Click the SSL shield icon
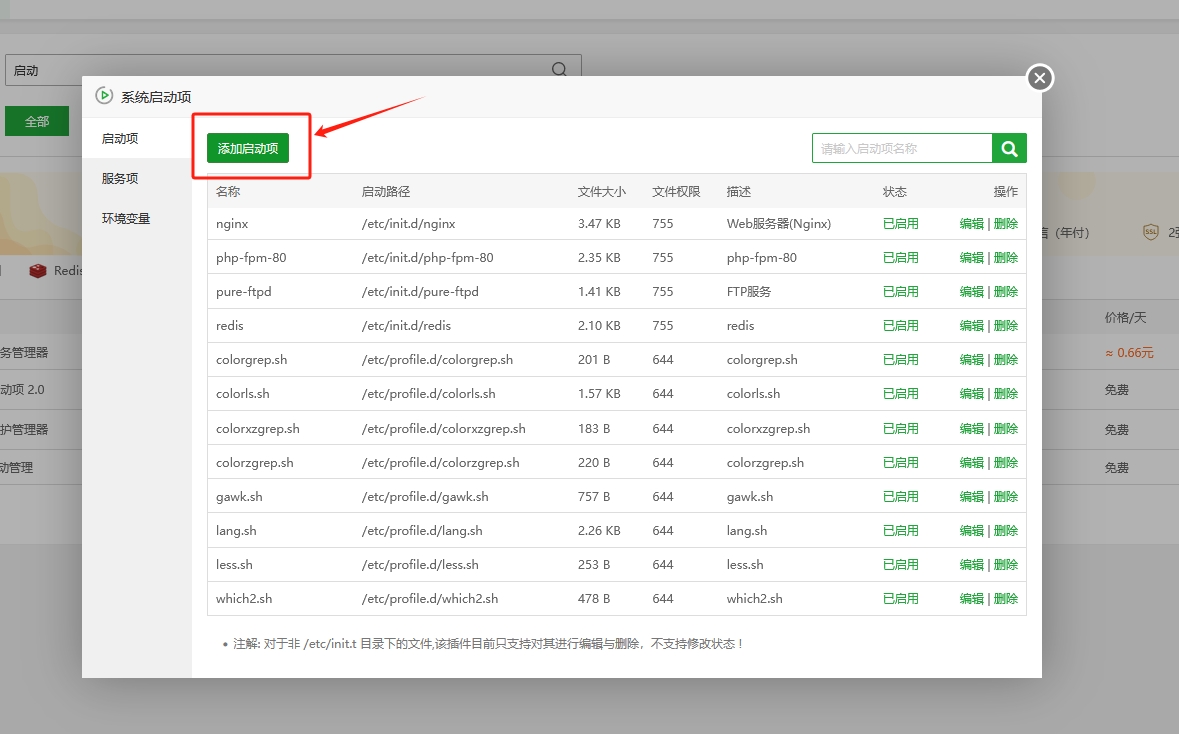Image resolution: width=1179 pixels, height=734 pixels. (x=1150, y=232)
